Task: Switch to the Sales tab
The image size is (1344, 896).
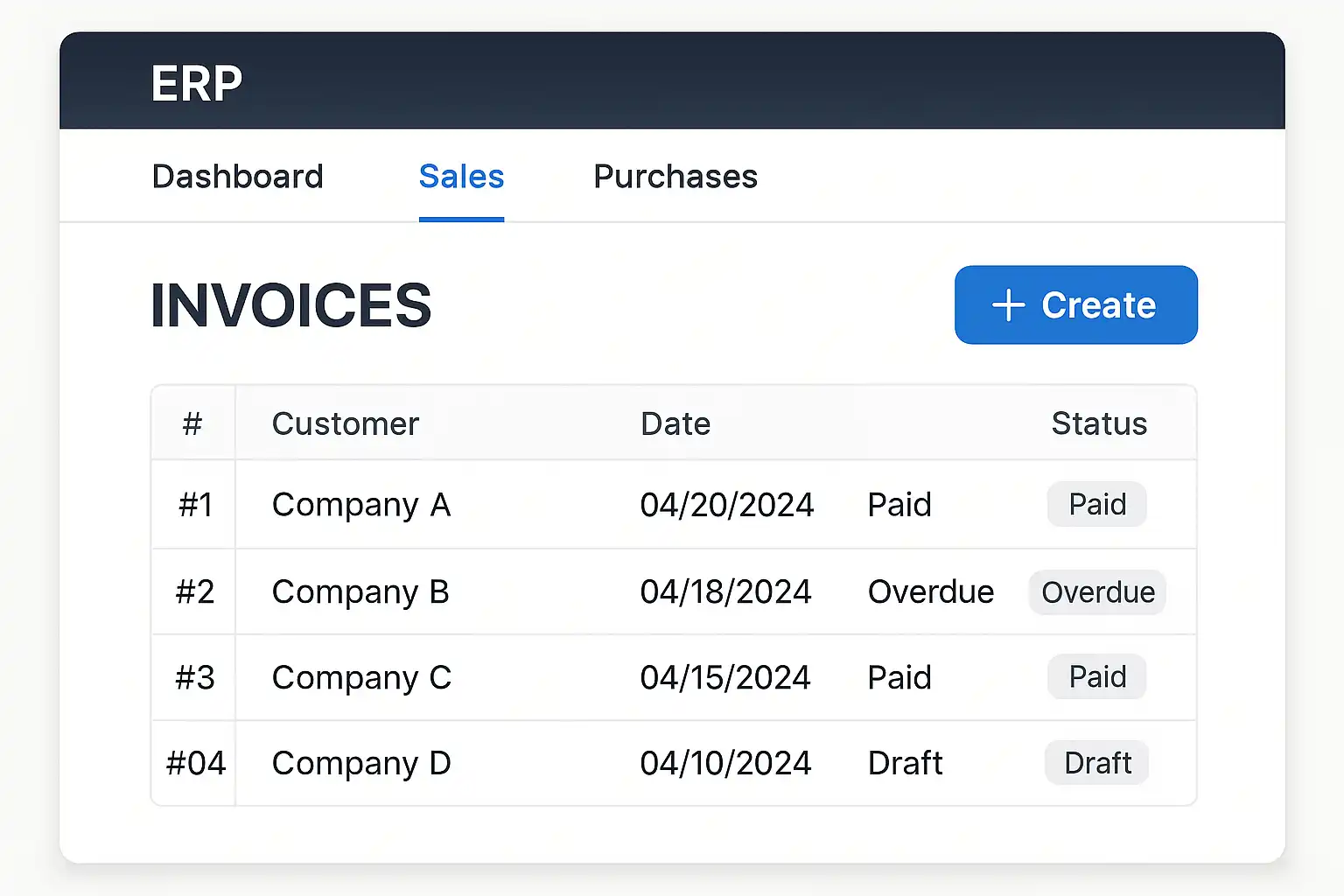Action: [x=461, y=177]
